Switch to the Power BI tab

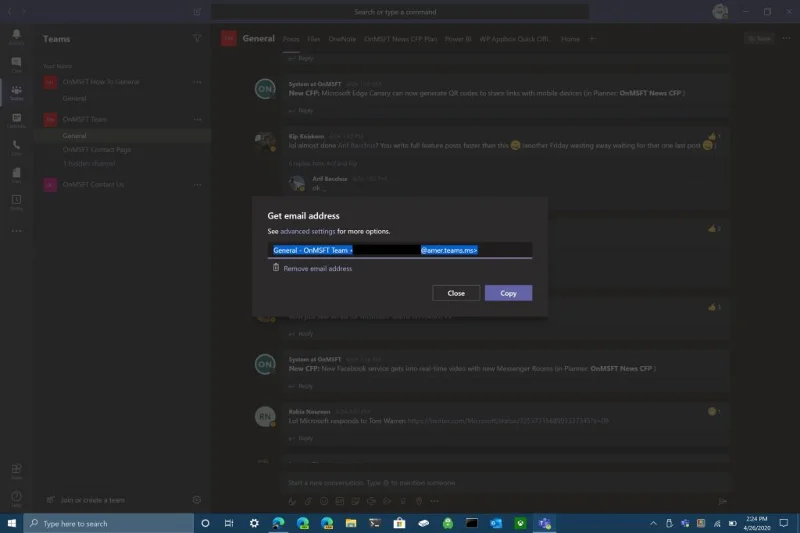pos(458,39)
